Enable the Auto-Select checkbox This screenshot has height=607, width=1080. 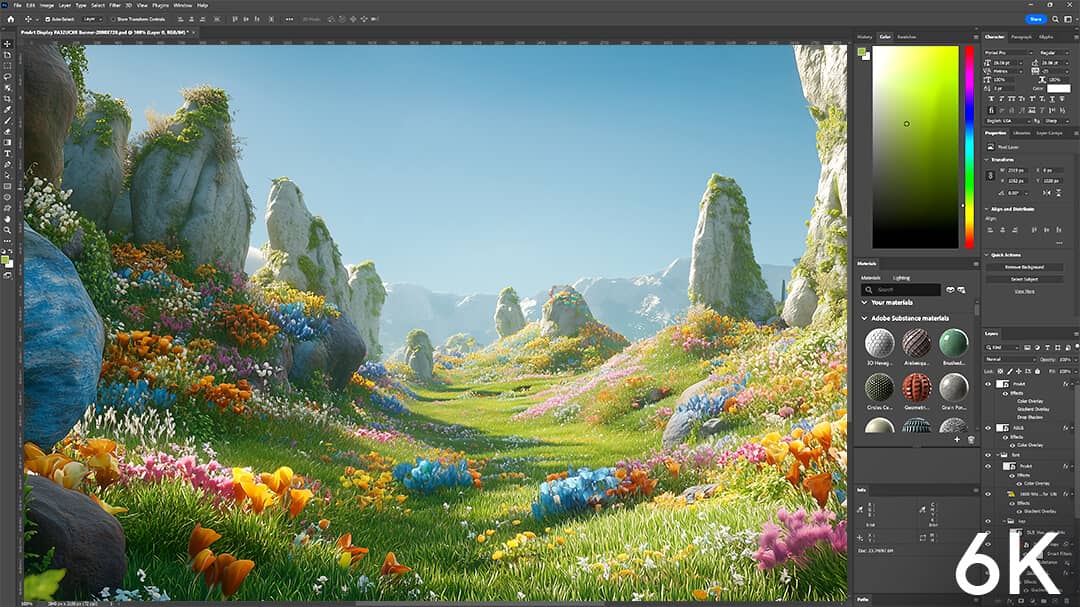pos(48,19)
